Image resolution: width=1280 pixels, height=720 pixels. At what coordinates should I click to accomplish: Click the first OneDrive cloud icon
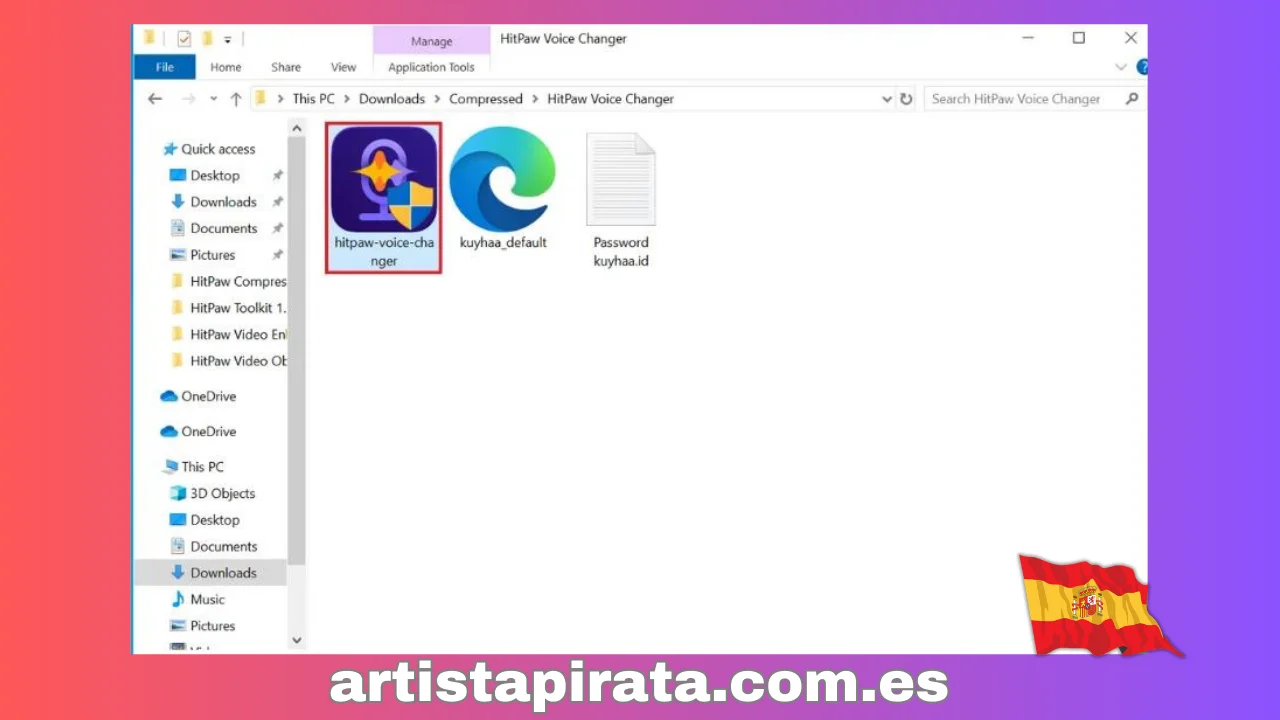point(169,396)
